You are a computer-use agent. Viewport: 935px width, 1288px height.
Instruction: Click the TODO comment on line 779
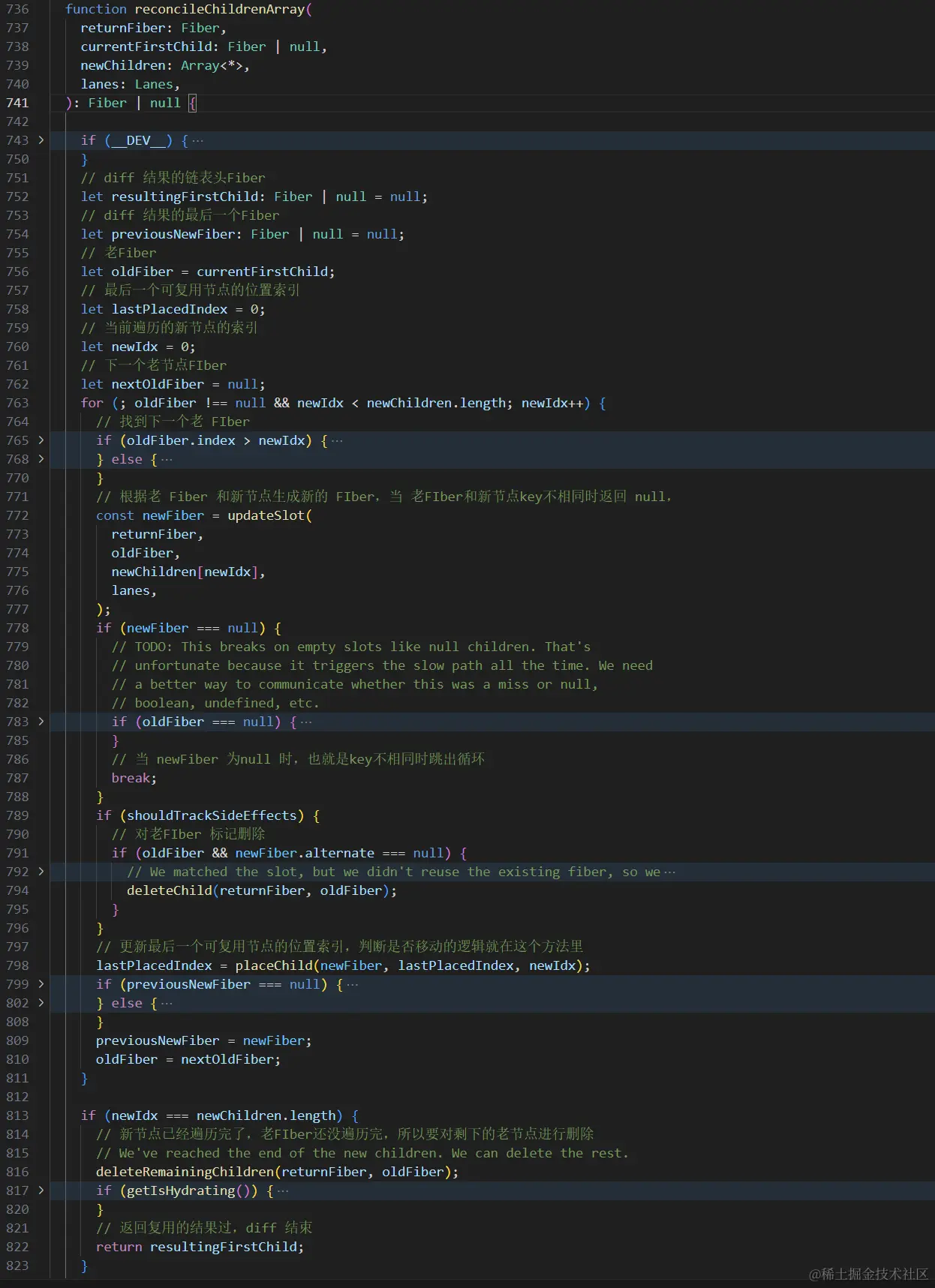click(x=350, y=647)
